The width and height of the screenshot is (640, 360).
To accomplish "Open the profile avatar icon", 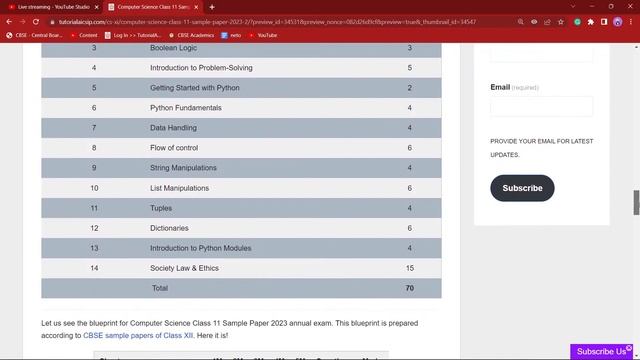I will (618, 22).
